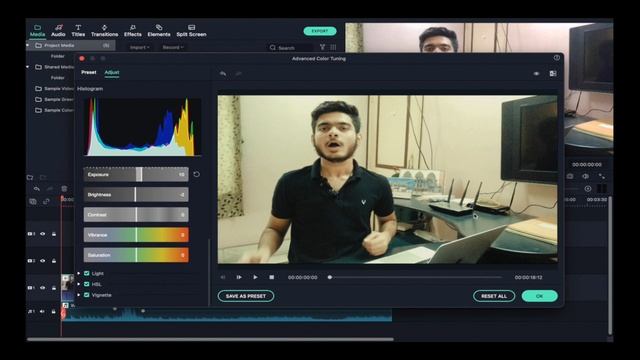Uncheck the Vignette checkbox
The image size is (640, 360).
[x=87, y=295]
